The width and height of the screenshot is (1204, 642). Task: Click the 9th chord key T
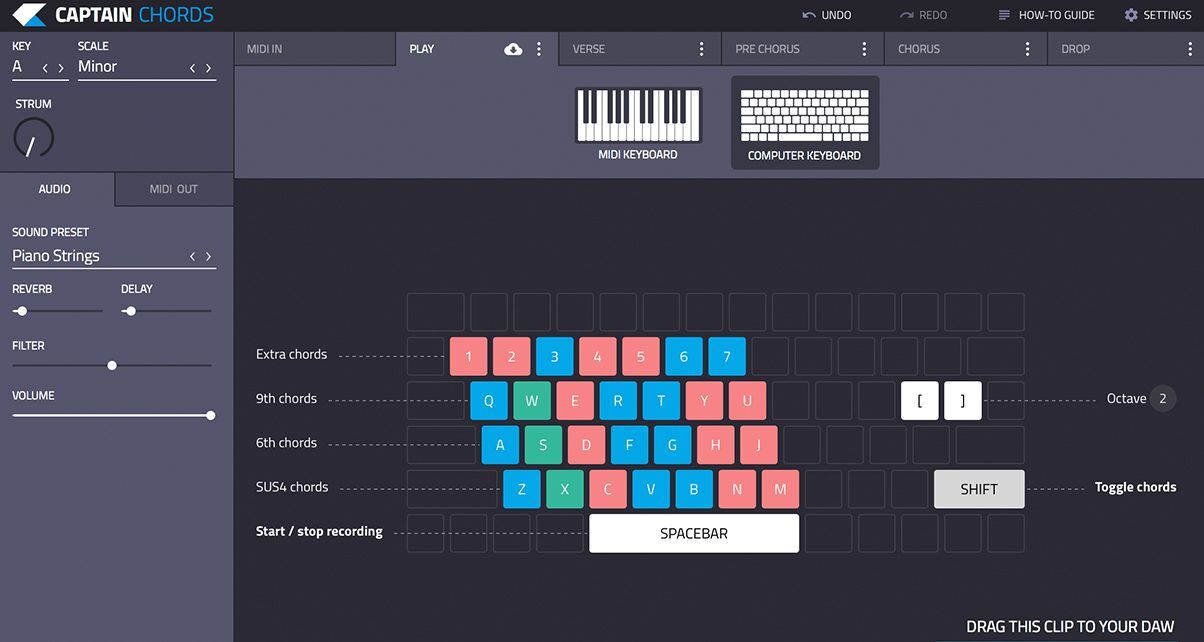click(x=661, y=400)
